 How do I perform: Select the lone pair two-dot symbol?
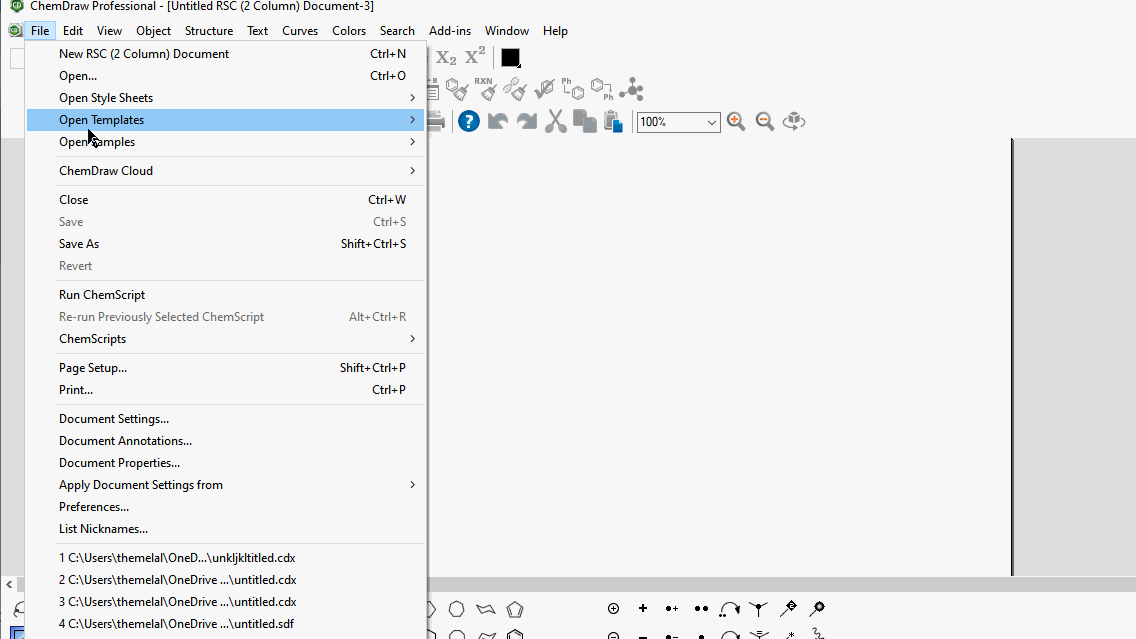tap(701, 609)
